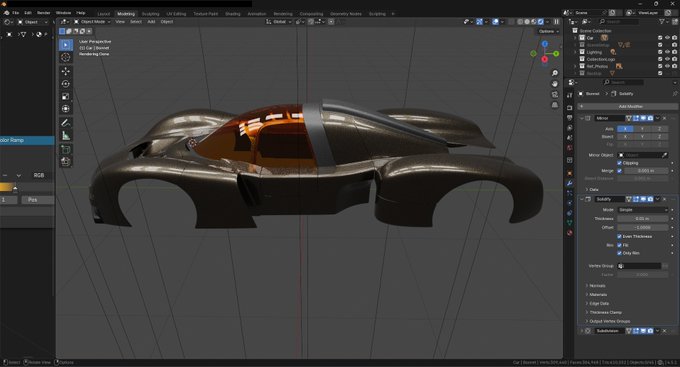Click the outliner filter funnel icon
The height and width of the screenshot is (367, 680).
click(663, 21)
